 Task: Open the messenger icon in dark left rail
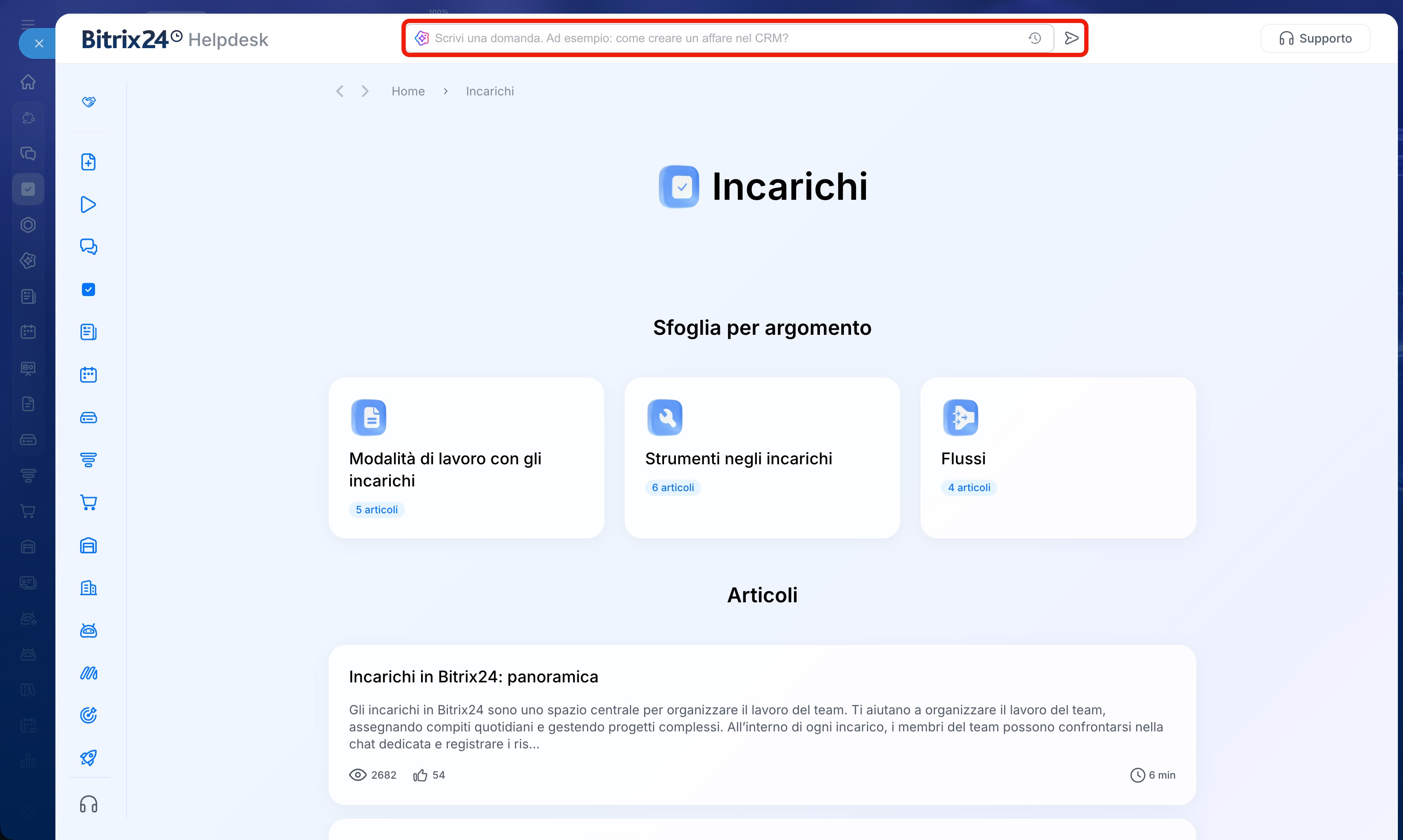click(28, 153)
